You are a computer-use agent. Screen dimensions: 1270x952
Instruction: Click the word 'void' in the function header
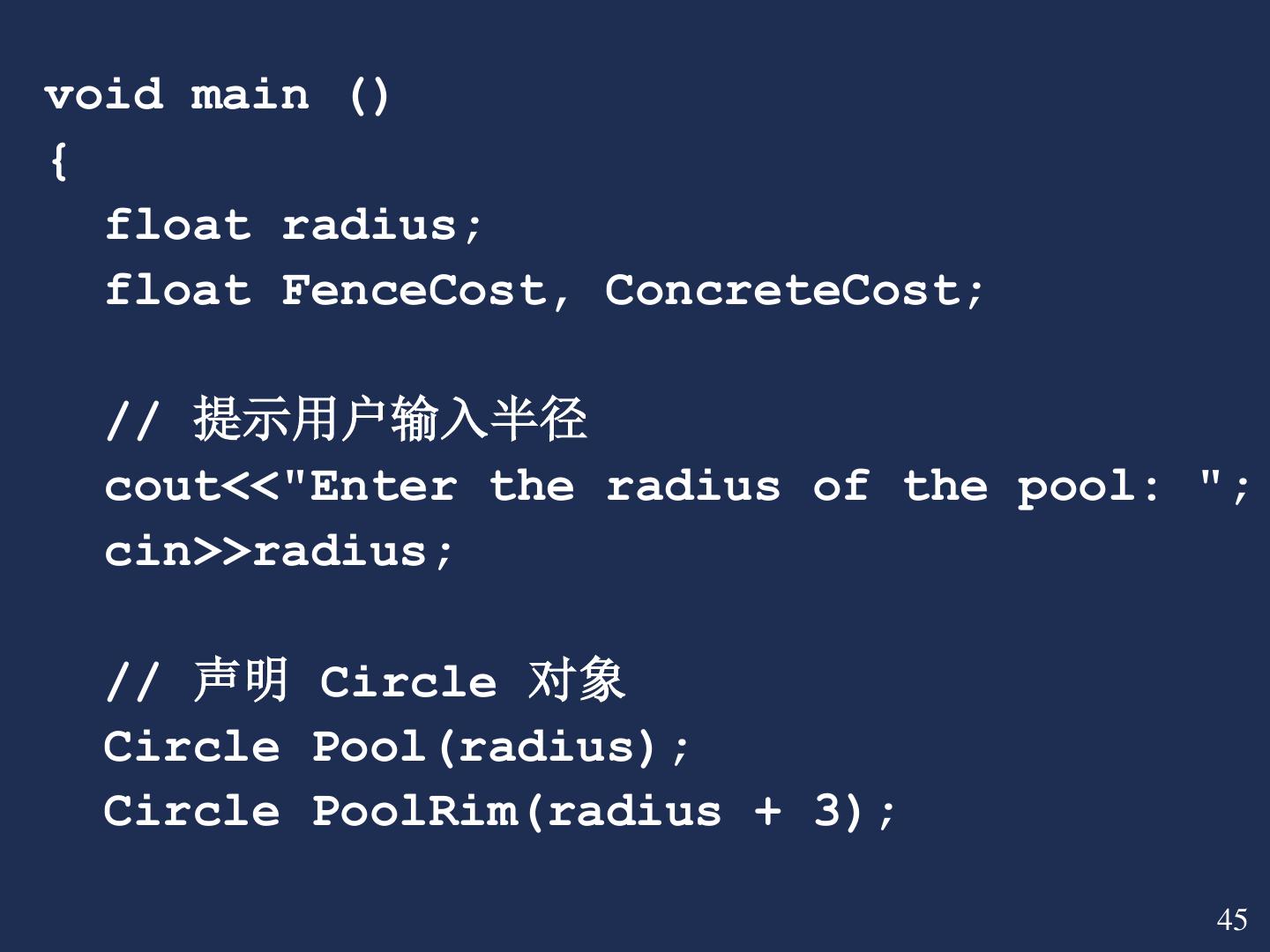point(104,94)
